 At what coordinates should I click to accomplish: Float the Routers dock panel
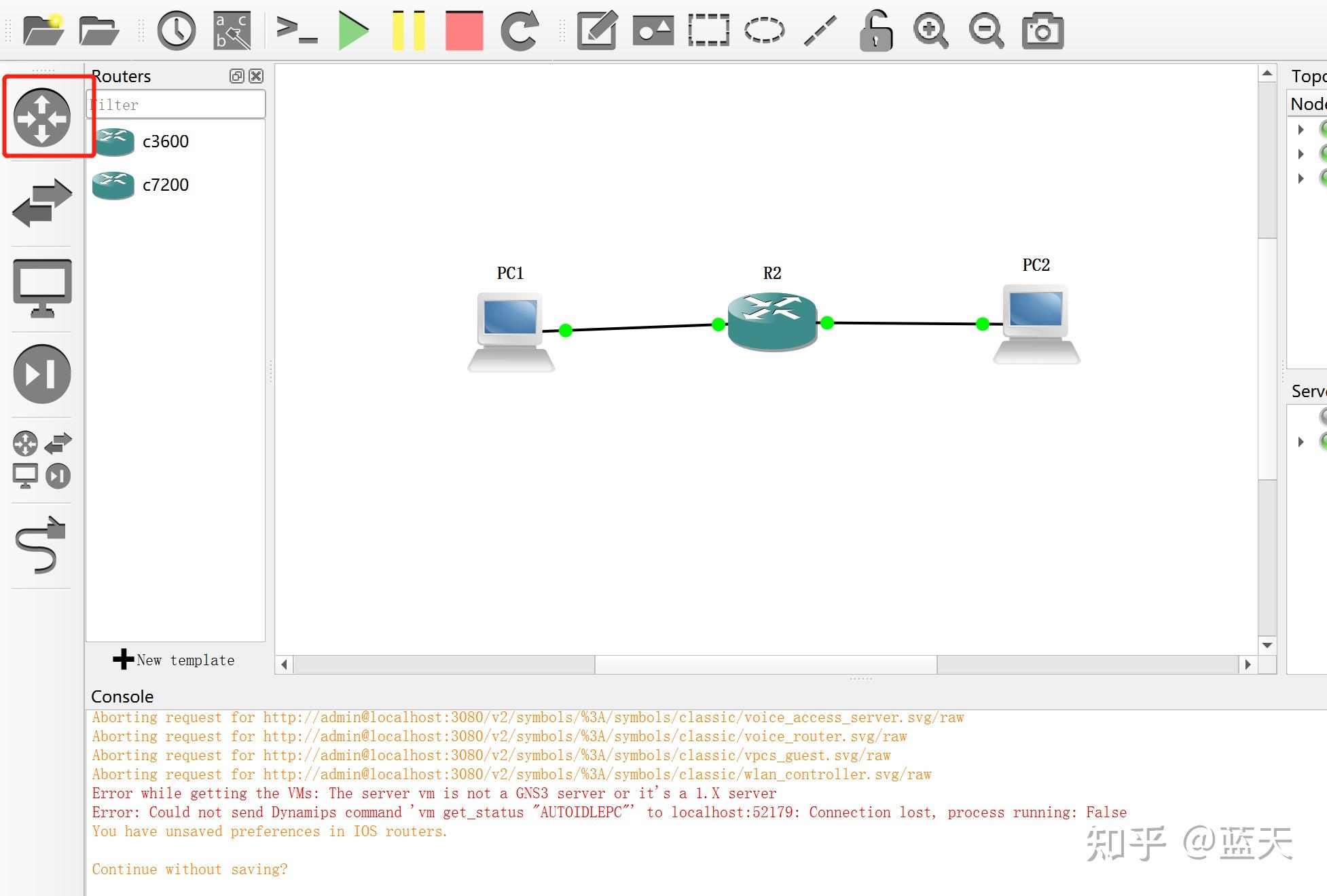click(x=236, y=76)
